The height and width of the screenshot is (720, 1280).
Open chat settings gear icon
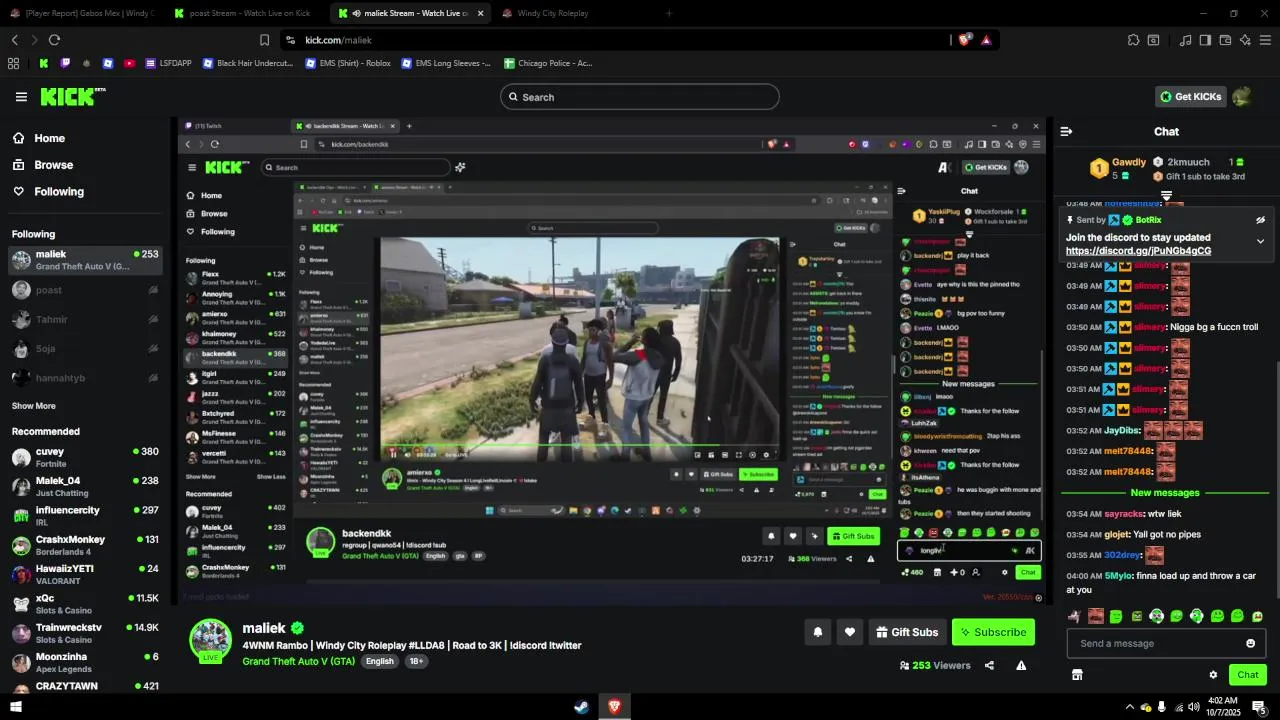(1213, 675)
